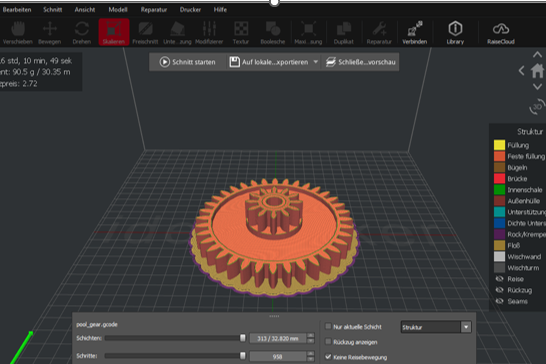Click the green Innenschale color swatch
Image resolution: width=546 pixels, height=364 pixels.
[499, 189]
